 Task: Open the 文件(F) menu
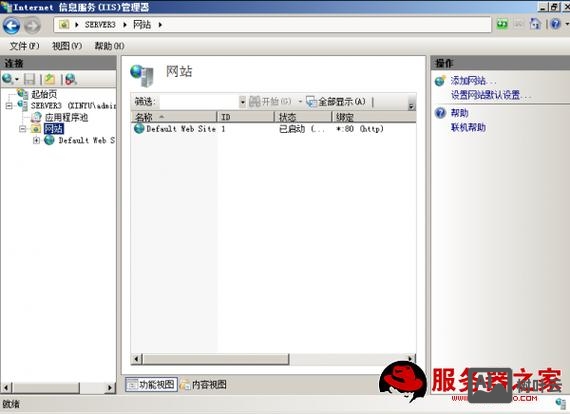[24, 46]
